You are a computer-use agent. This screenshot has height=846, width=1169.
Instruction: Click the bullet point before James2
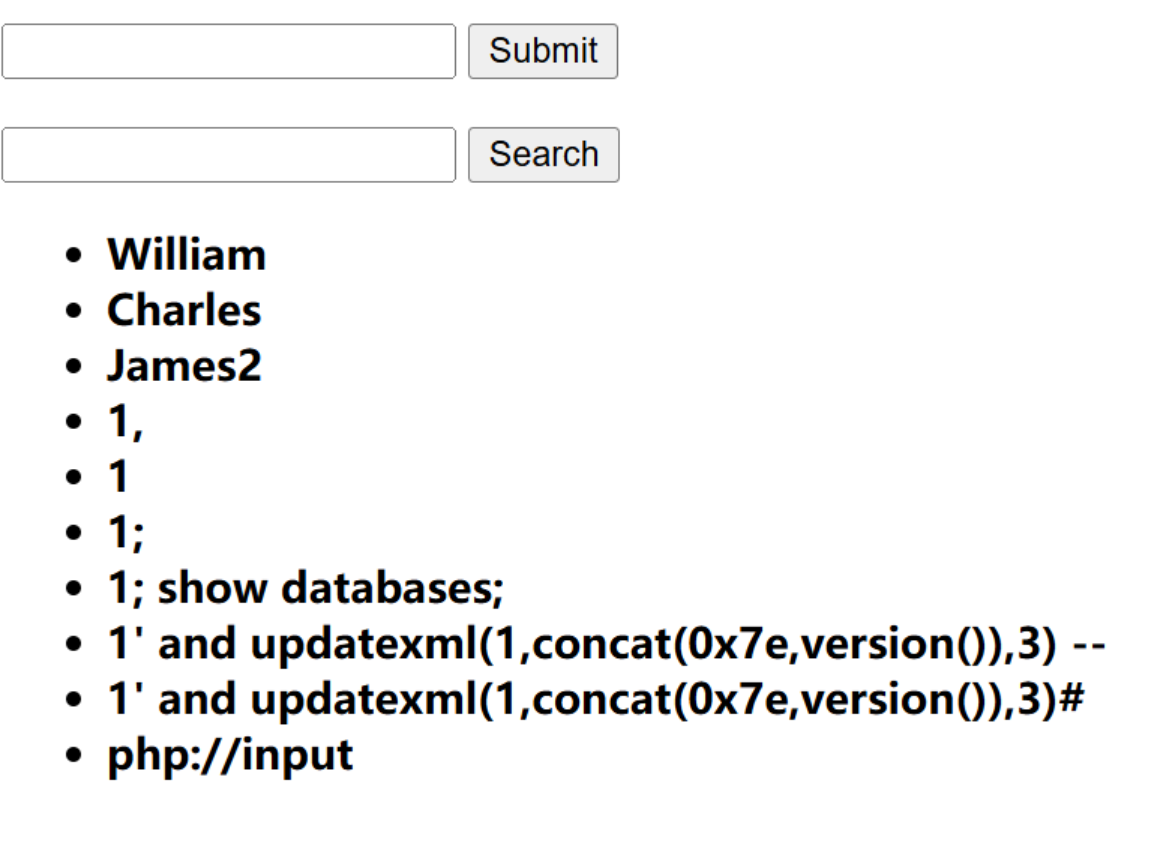point(72,367)
